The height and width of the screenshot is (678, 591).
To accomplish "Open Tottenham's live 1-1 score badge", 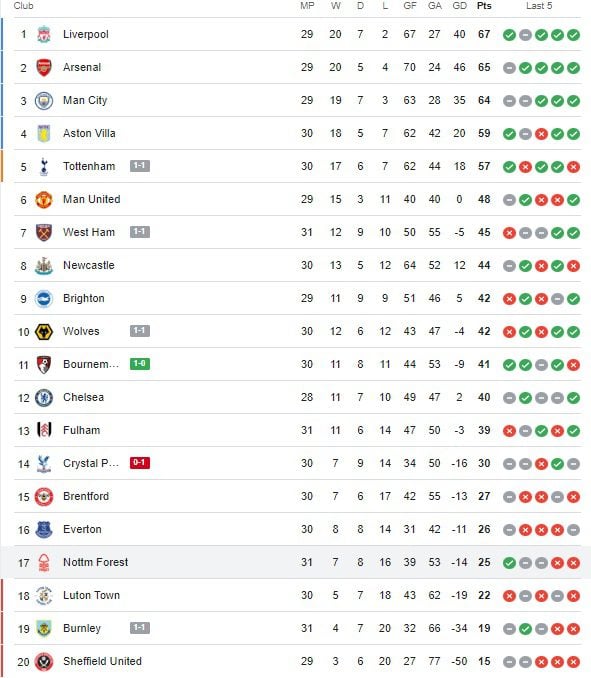I will 140,166.
